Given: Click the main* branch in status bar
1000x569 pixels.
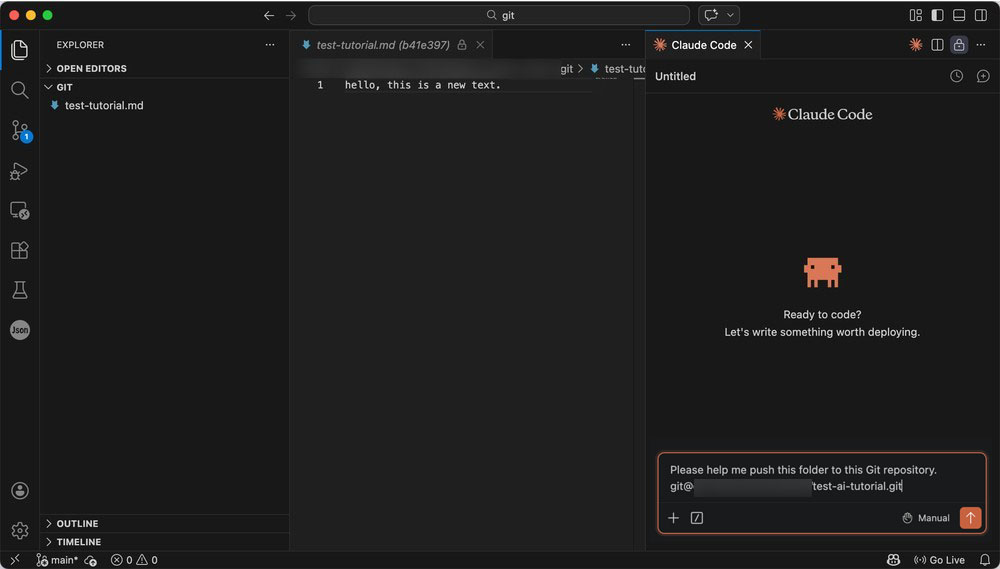Looking at the screenshot, I should click(x=57, y=560).
